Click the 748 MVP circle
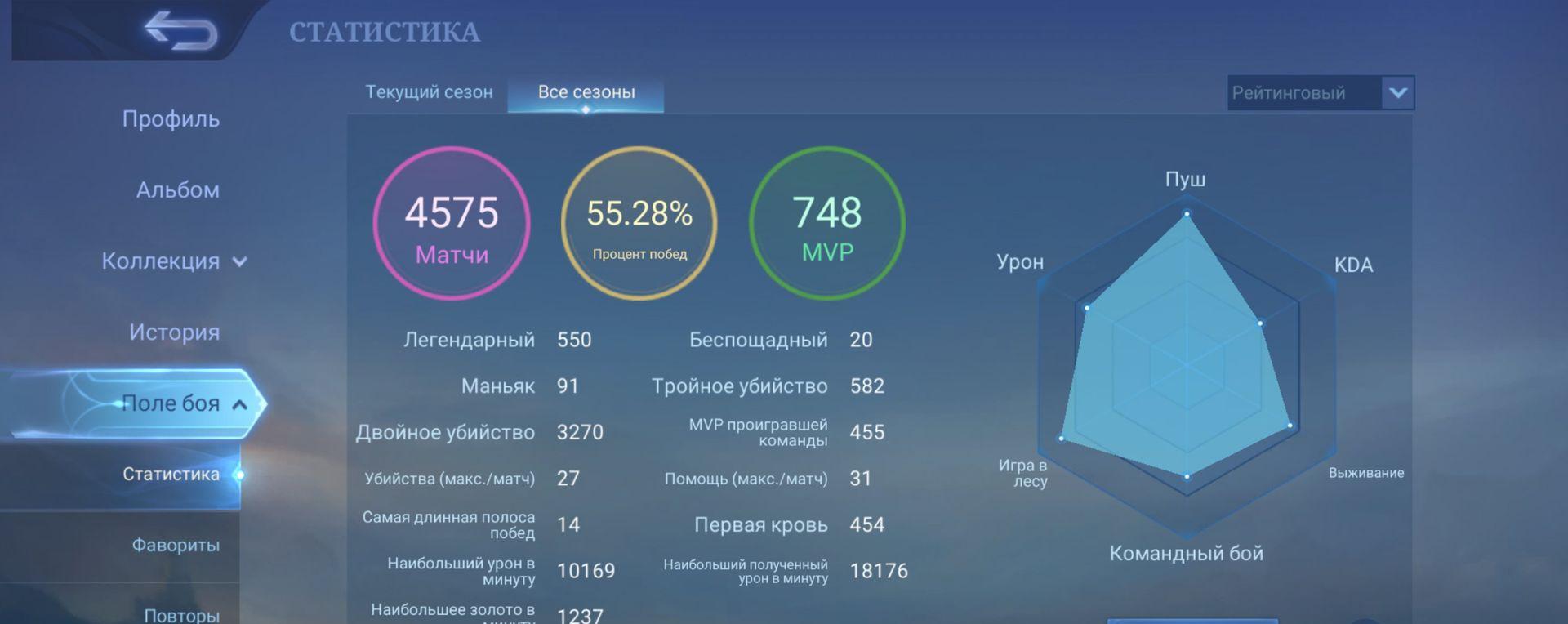Screen dimensions: 1568x624 [x=826, y=223]
